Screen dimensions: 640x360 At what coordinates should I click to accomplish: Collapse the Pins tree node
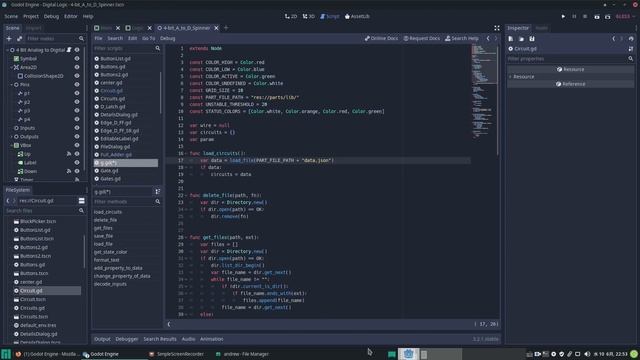click(11, 84)
